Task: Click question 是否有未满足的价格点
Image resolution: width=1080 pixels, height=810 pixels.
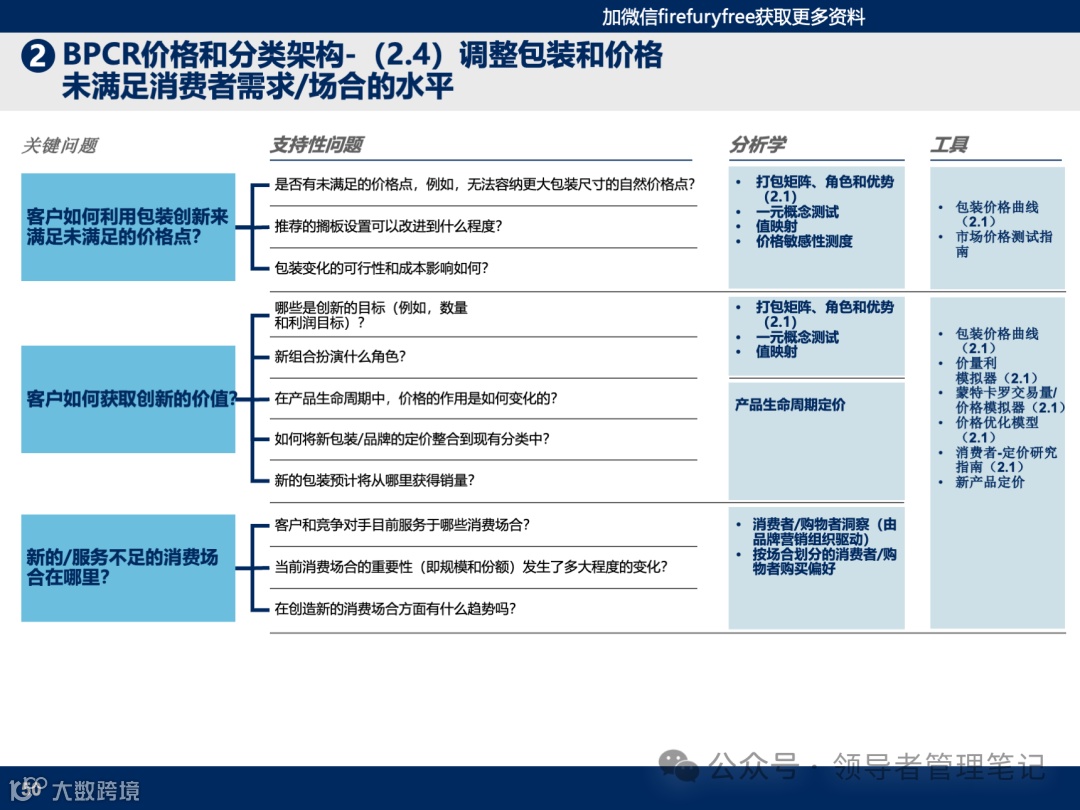Action: 485,184
